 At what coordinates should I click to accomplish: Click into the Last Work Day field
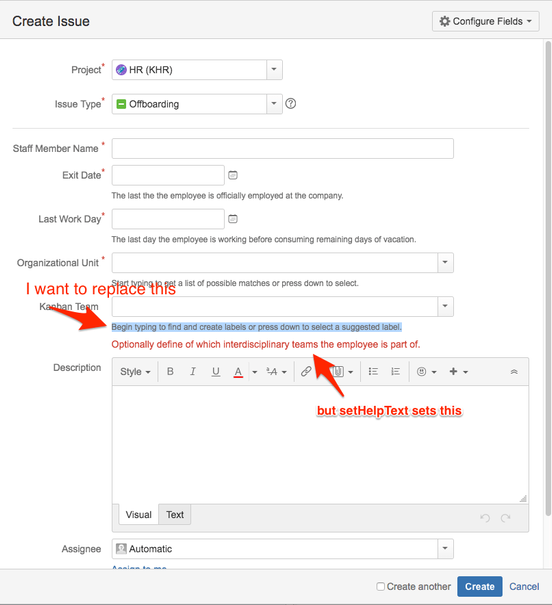(168, 219)
